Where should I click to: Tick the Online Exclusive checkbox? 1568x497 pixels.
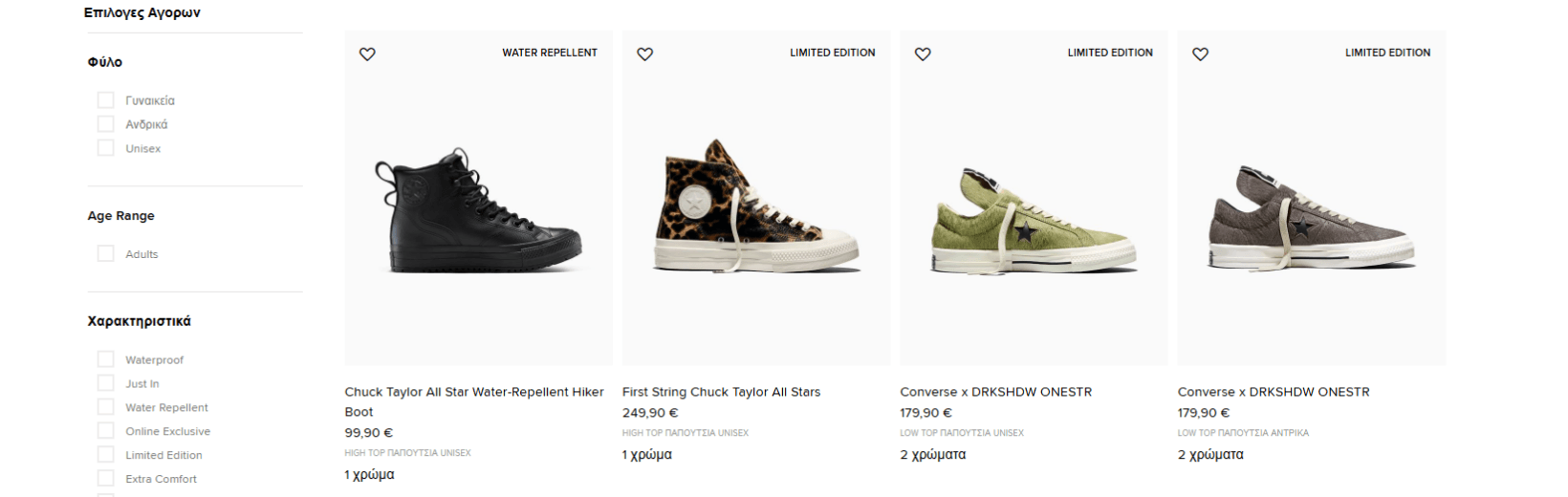106,431
